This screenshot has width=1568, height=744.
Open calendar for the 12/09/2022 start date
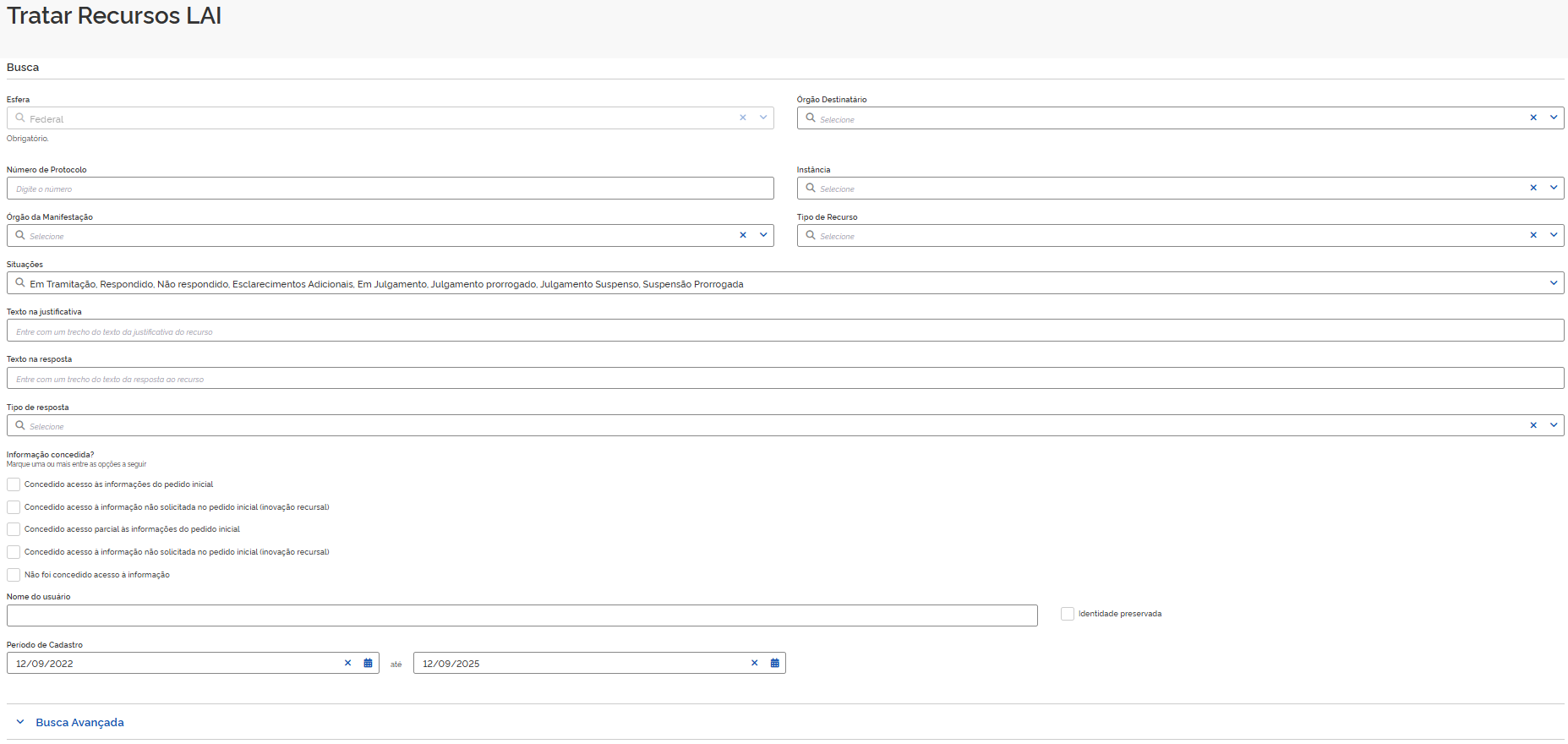(x=368, y=664)
